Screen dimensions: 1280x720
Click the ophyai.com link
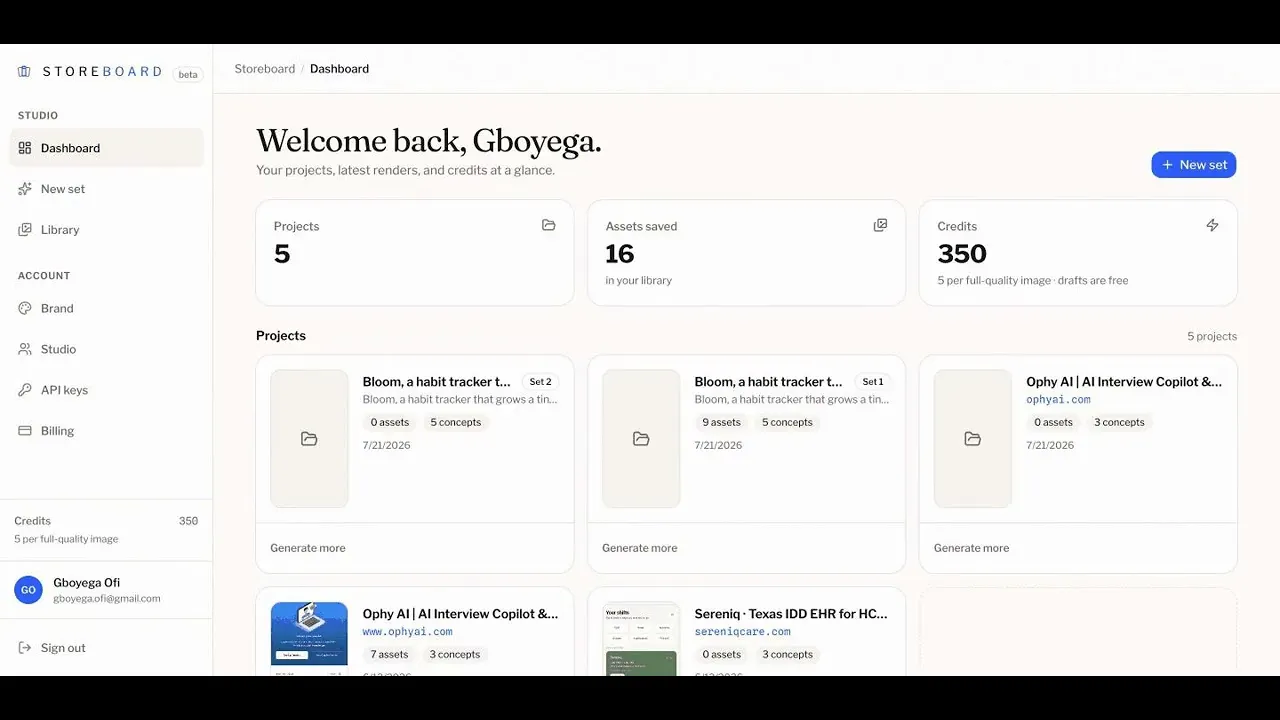coord(1058,400)
